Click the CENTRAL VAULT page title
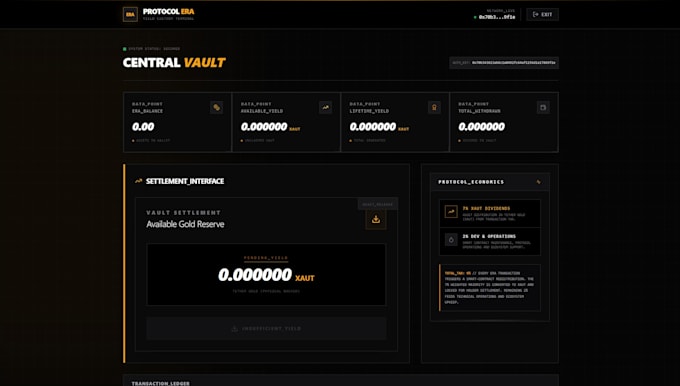The width and height of the screenshot is (680, 386). [174, 62]
